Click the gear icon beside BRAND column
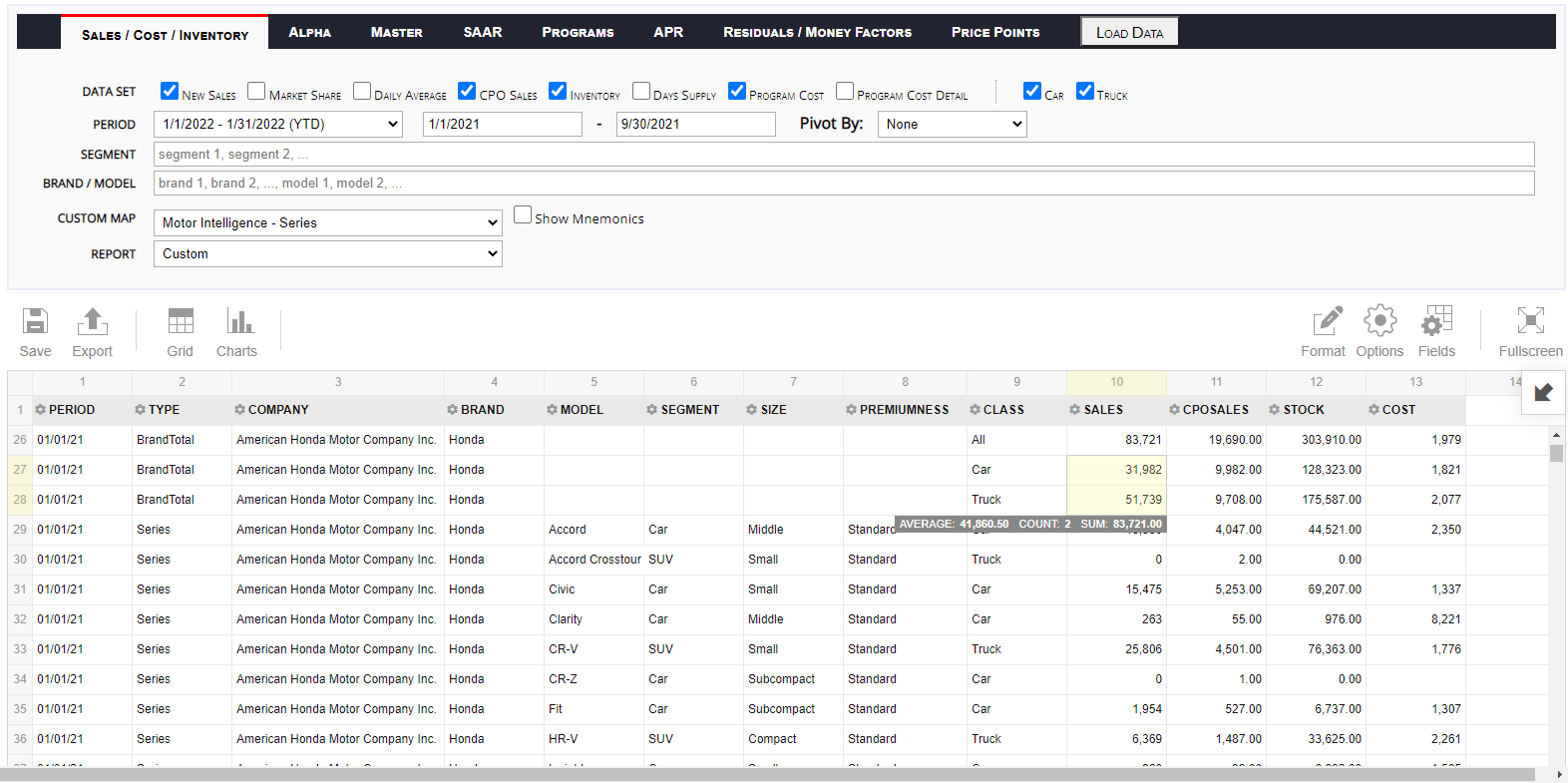The width and height of the screenshot is (1568, 783). coord(453,410)
